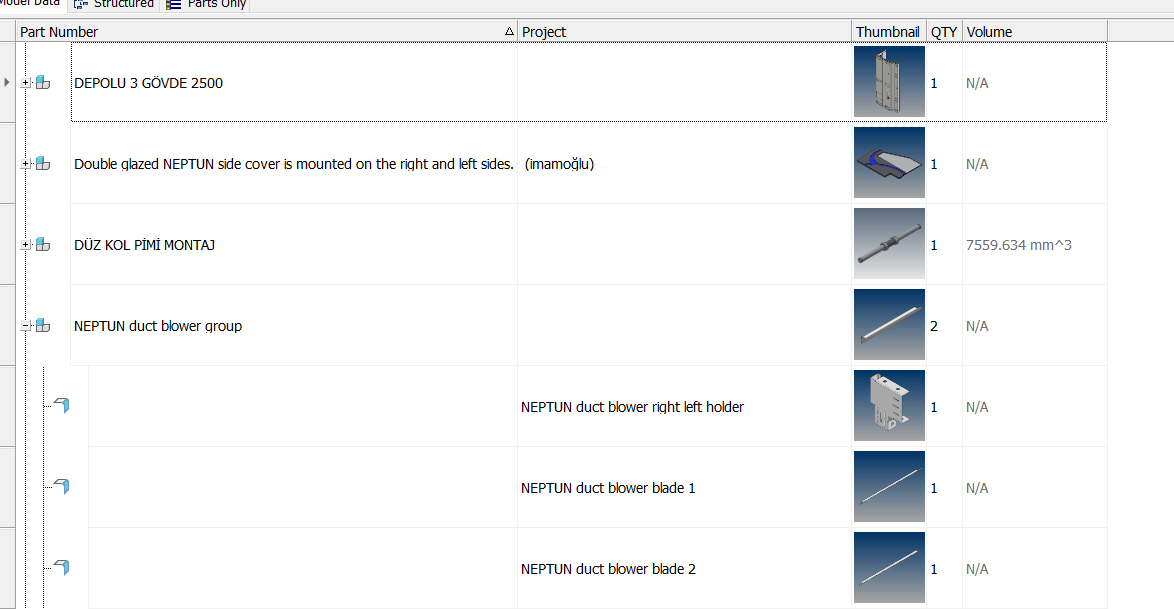Switch to the Parts Only tab
The height and width of the screenshot is (609, 1174).
pos(206,4)
